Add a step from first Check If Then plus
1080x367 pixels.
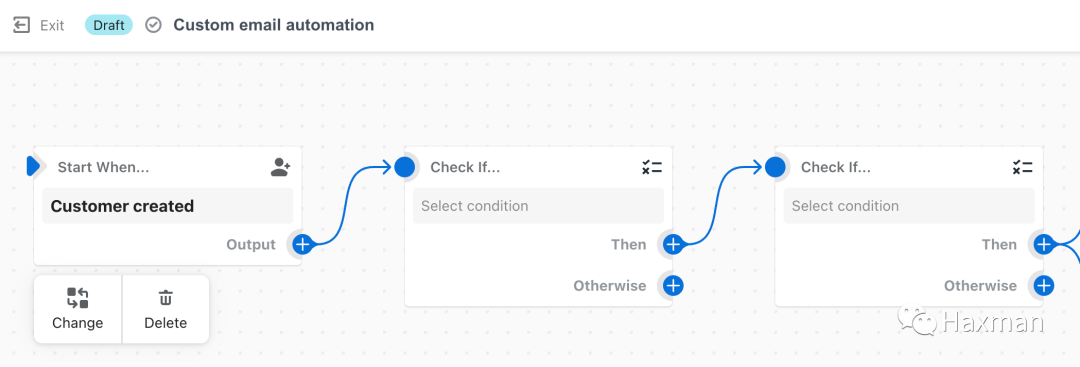(x=673, y=244)
